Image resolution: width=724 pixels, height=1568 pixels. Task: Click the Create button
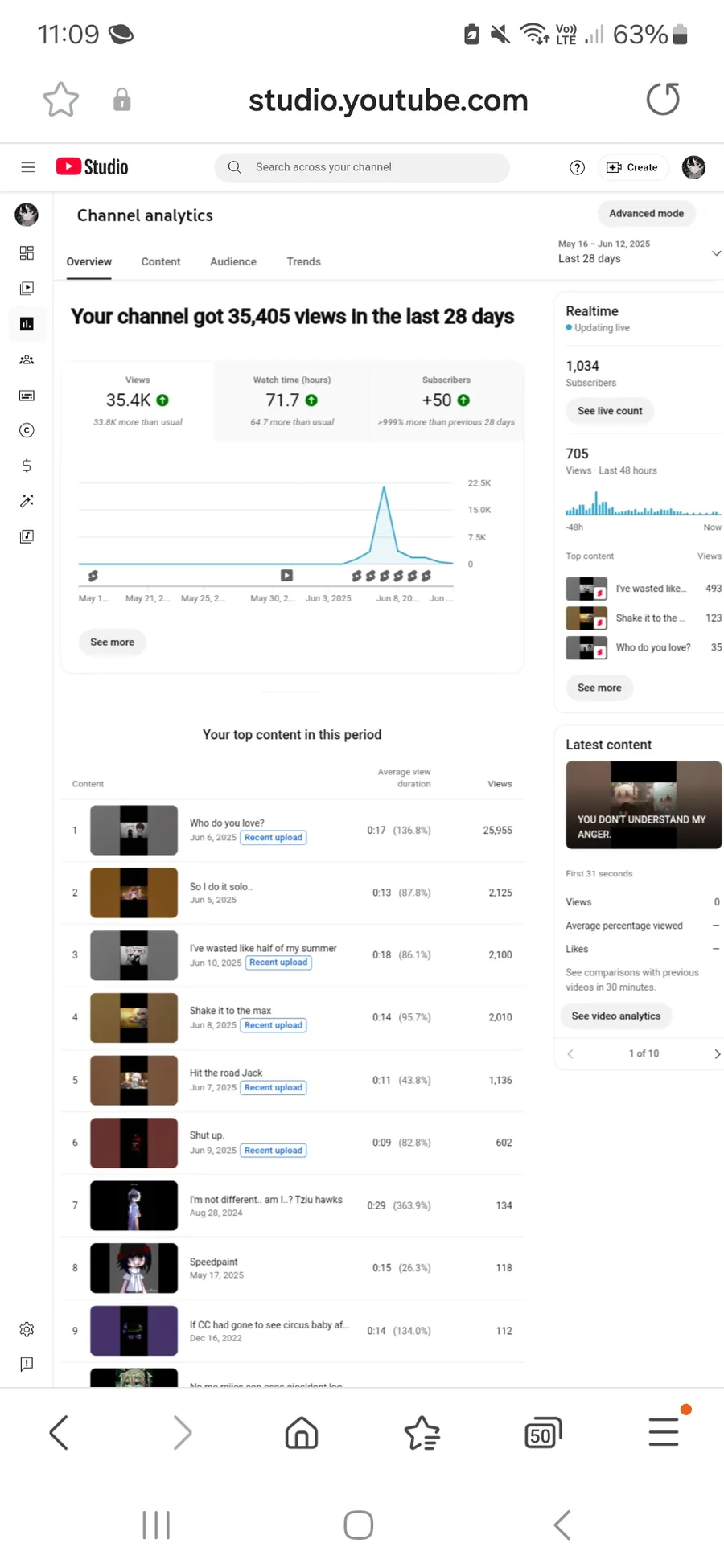click(632, 167)
